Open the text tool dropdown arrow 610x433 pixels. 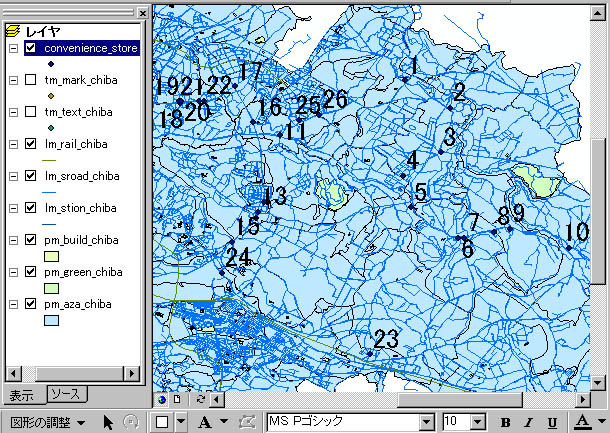224,422
